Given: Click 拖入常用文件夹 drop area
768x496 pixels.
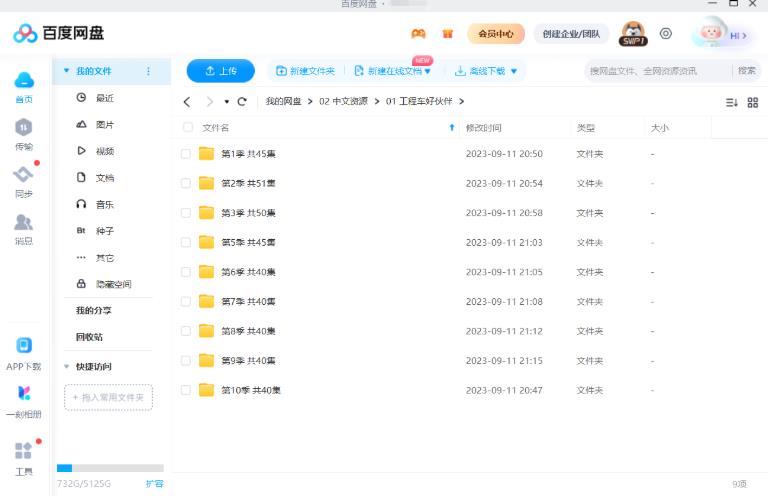Looking at the screenshot, I should pos(108,397).
